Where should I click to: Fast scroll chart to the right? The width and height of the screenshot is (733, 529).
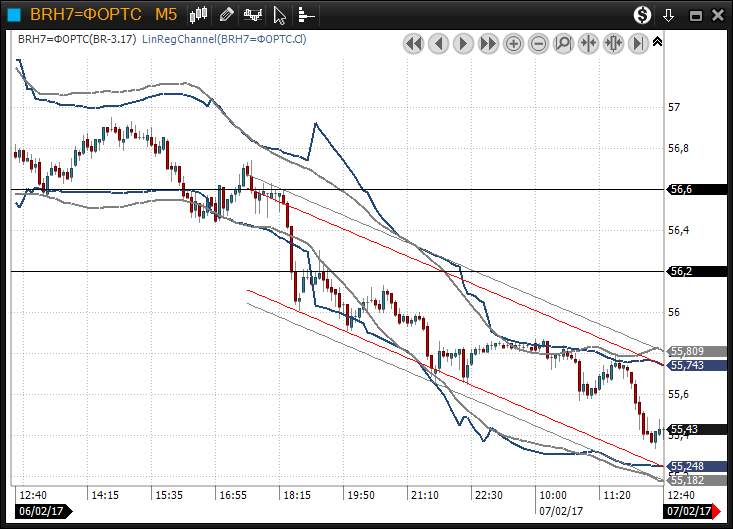point(489,43)
